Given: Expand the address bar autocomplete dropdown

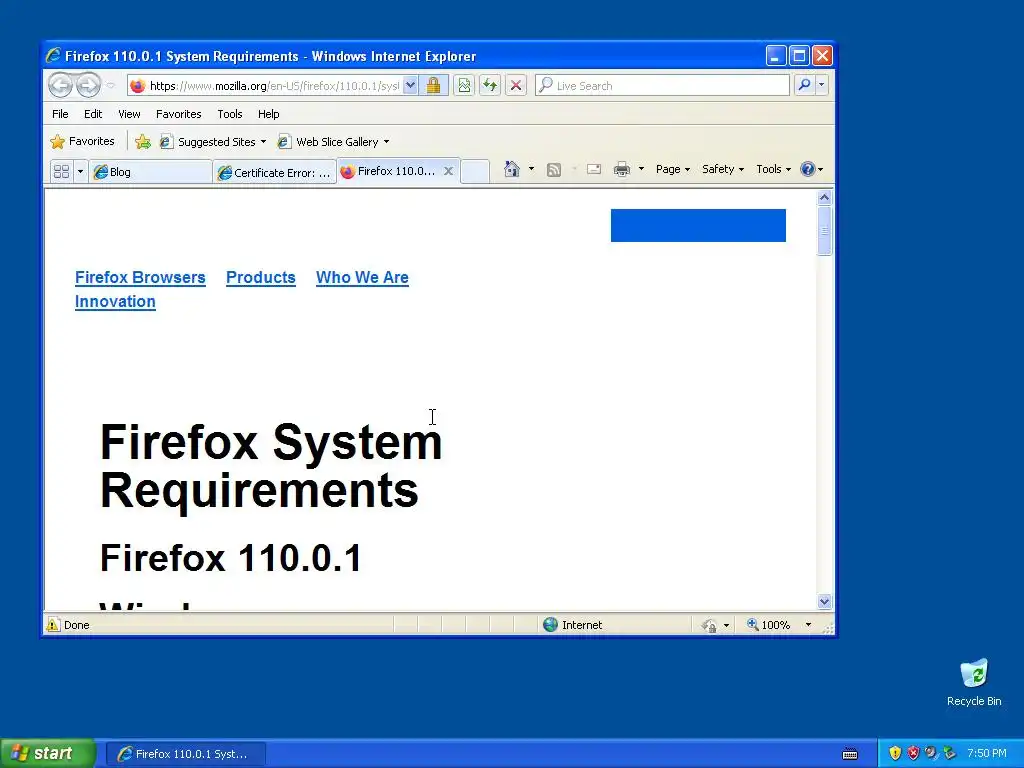Looking at the screenshot, I should [x=410, y=86].
